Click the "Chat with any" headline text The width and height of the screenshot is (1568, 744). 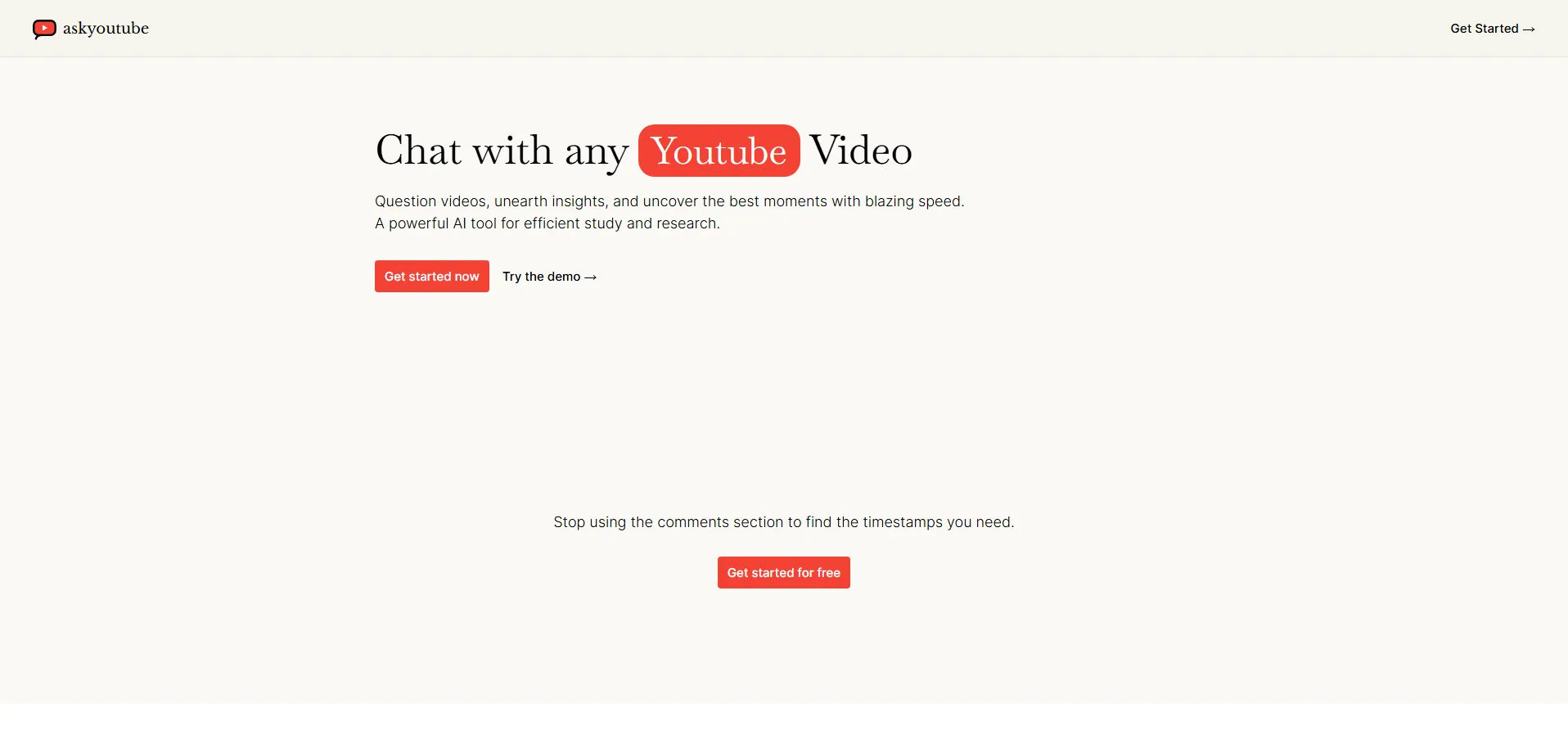coord(501,151)
